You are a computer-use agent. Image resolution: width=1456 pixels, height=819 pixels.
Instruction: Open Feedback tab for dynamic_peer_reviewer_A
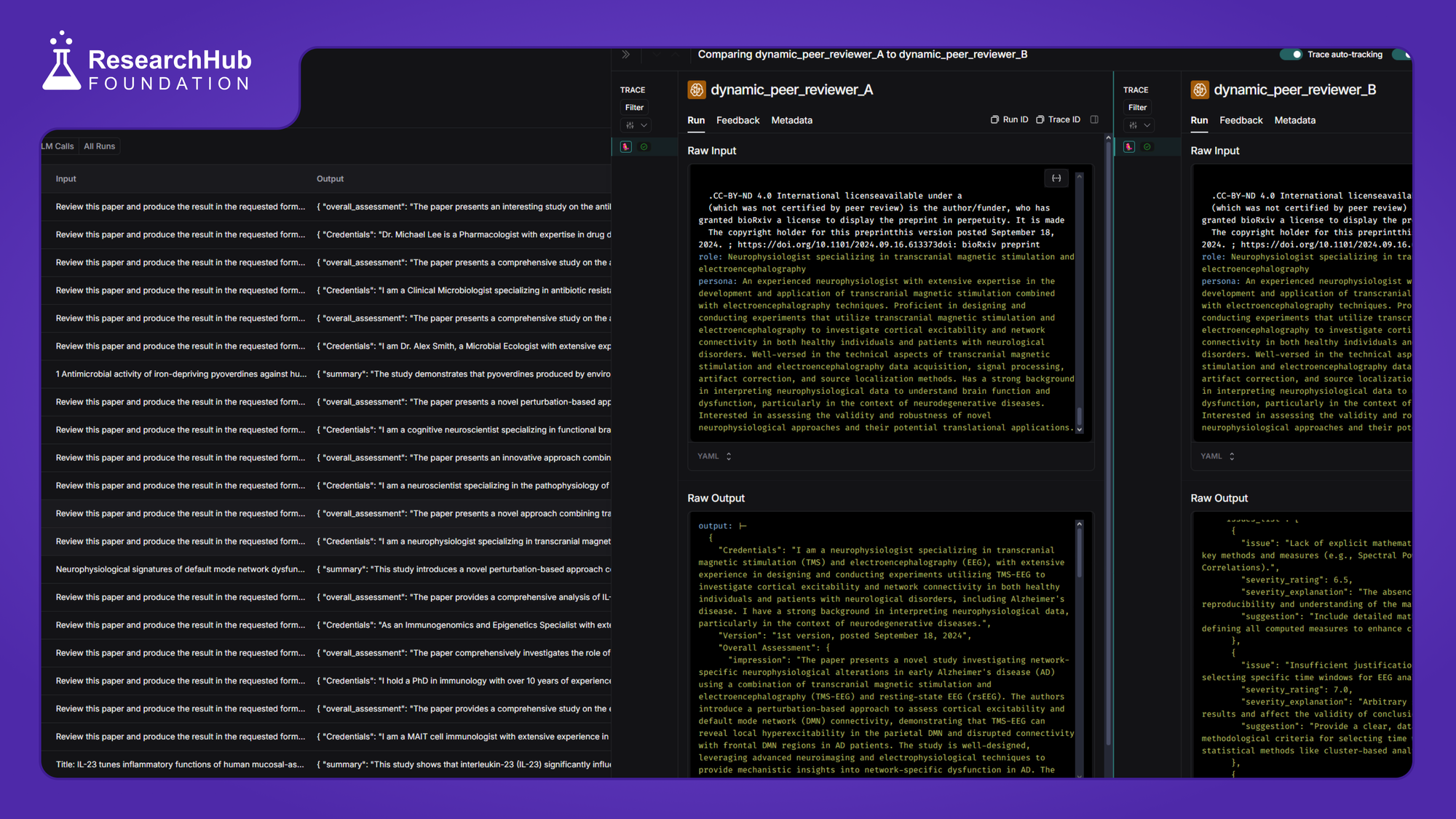pos(737,120)
